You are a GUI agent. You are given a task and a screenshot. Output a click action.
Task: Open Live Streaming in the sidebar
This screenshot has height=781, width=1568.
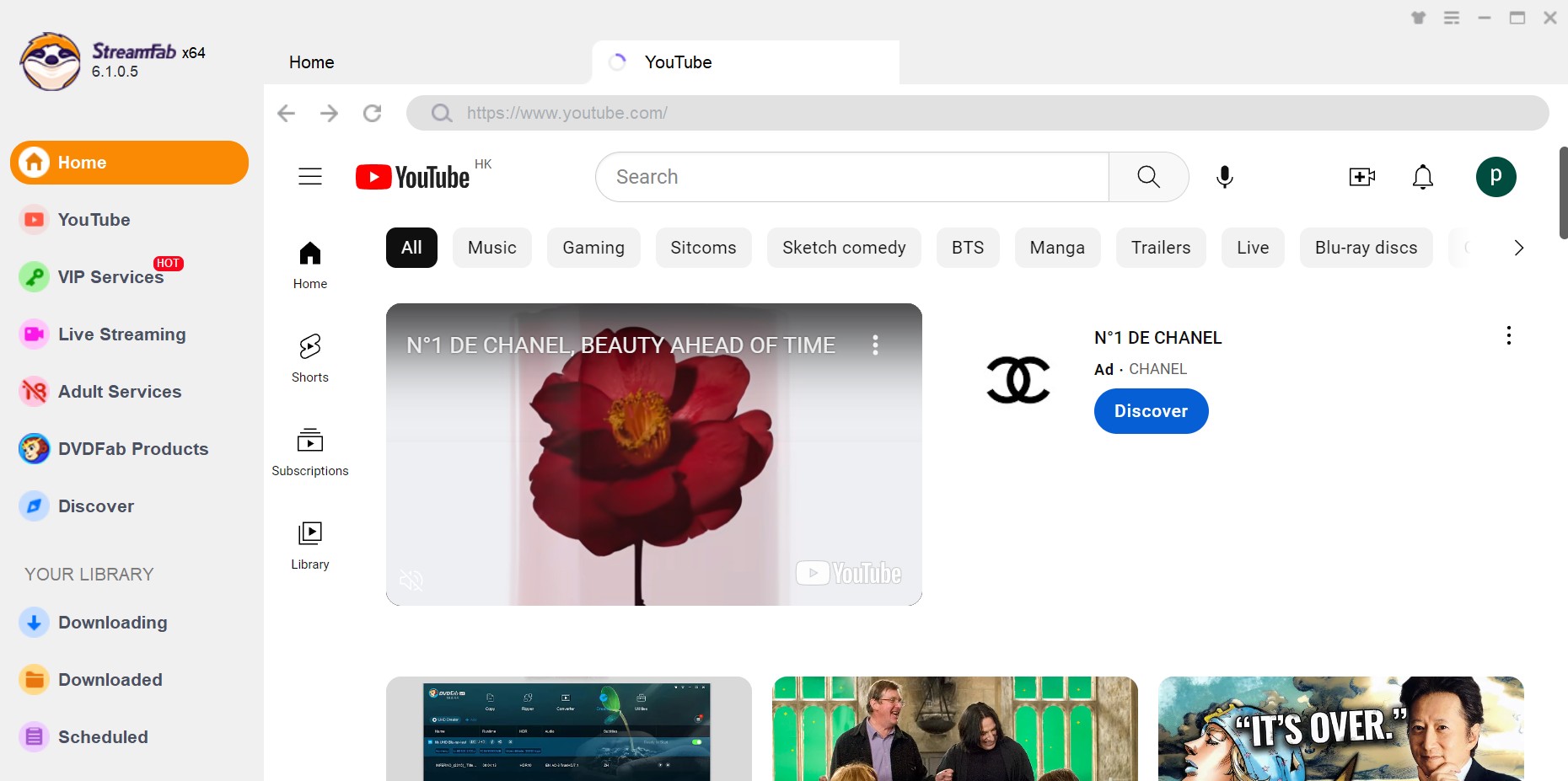click(128, 334)
